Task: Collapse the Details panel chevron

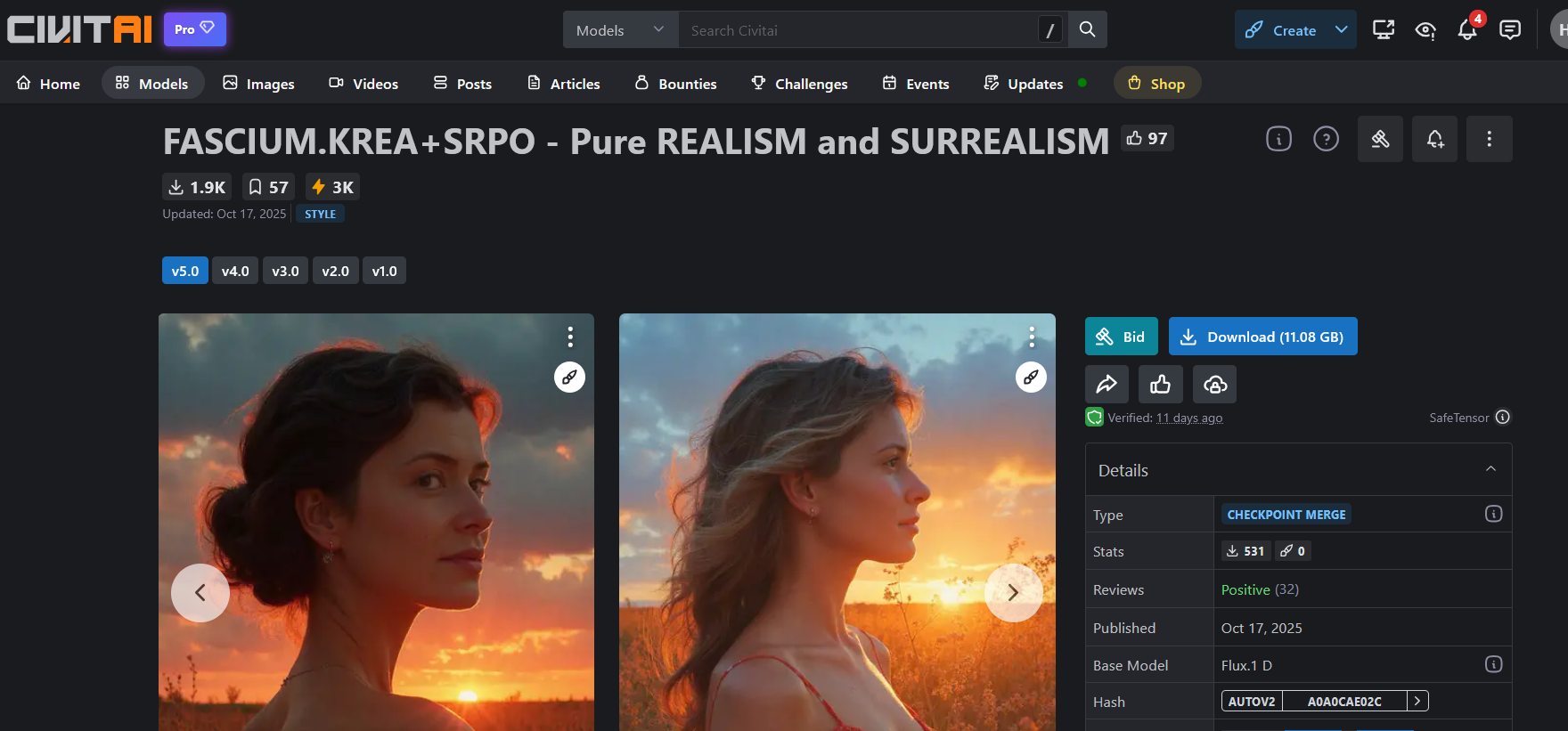Action: [1490, 469]
